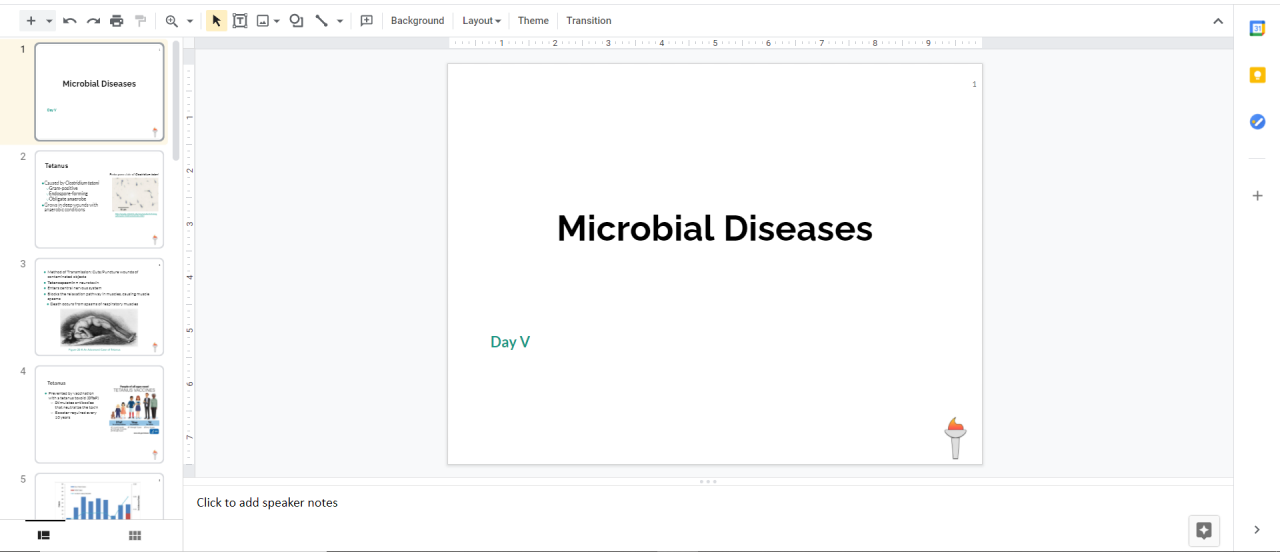The height and width of the screenshot is (552, 1280).
Task: Click the Redo arrow icon
Action: click(93, 21)
